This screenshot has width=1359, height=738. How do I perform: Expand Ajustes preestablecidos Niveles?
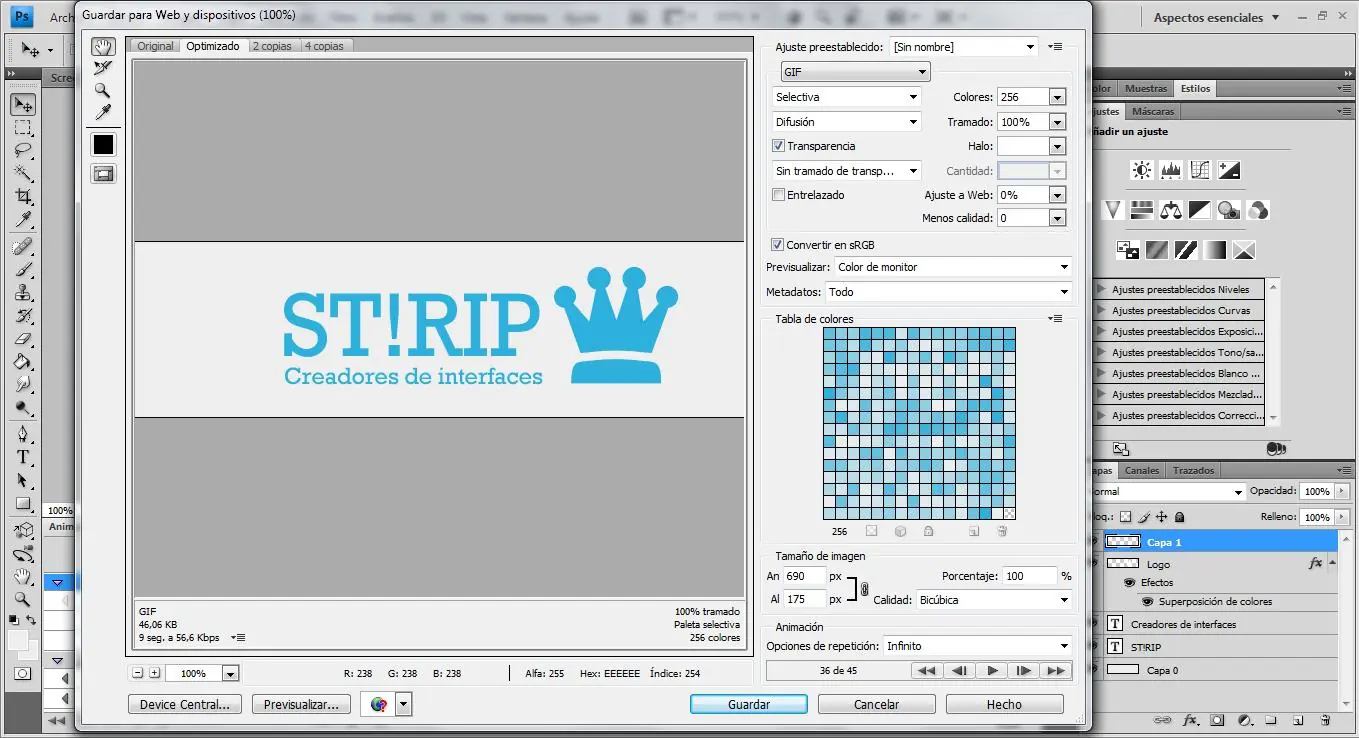tap(1102, 289)
